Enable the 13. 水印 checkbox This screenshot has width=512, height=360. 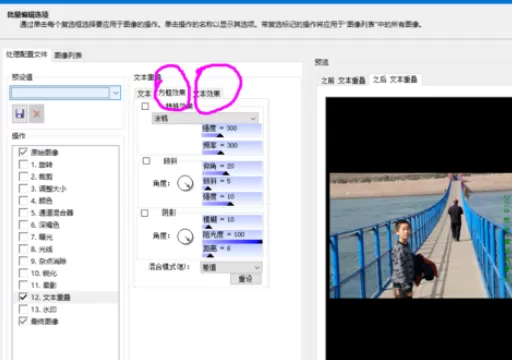tap(23, 309)
